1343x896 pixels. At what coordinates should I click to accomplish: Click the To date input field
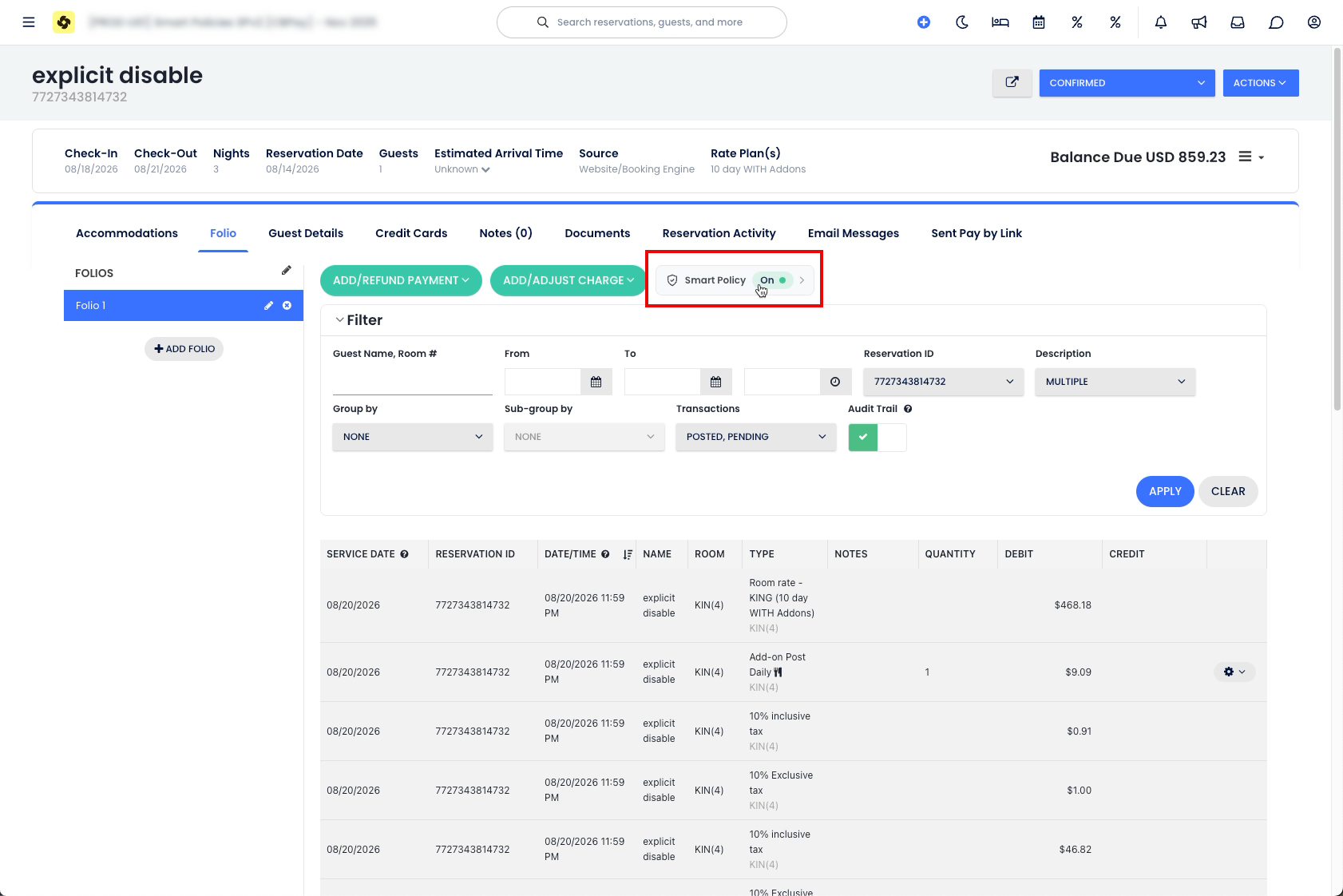pos(663,382)
